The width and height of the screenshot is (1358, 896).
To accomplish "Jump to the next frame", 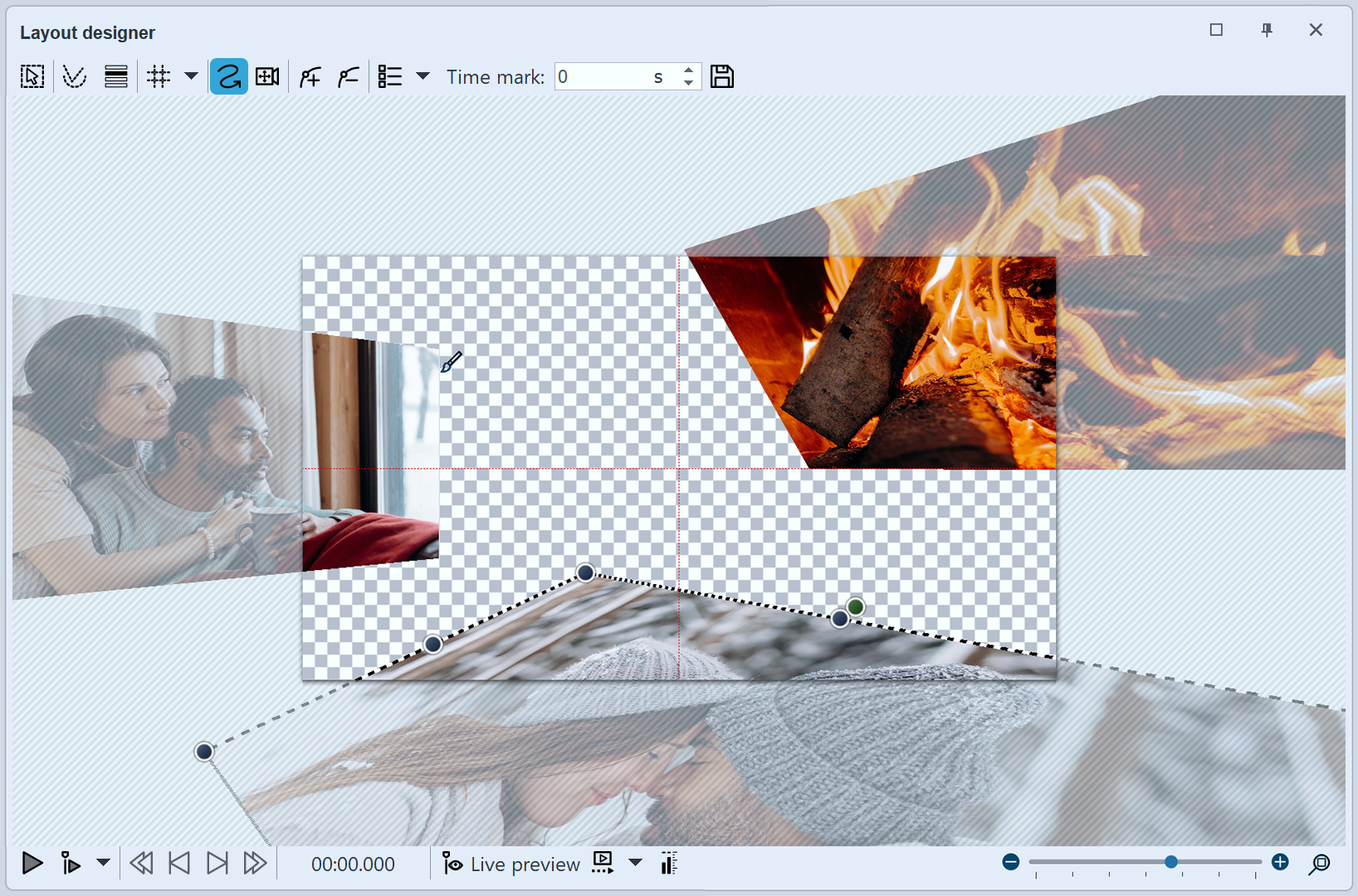I will tap(217, 864).
